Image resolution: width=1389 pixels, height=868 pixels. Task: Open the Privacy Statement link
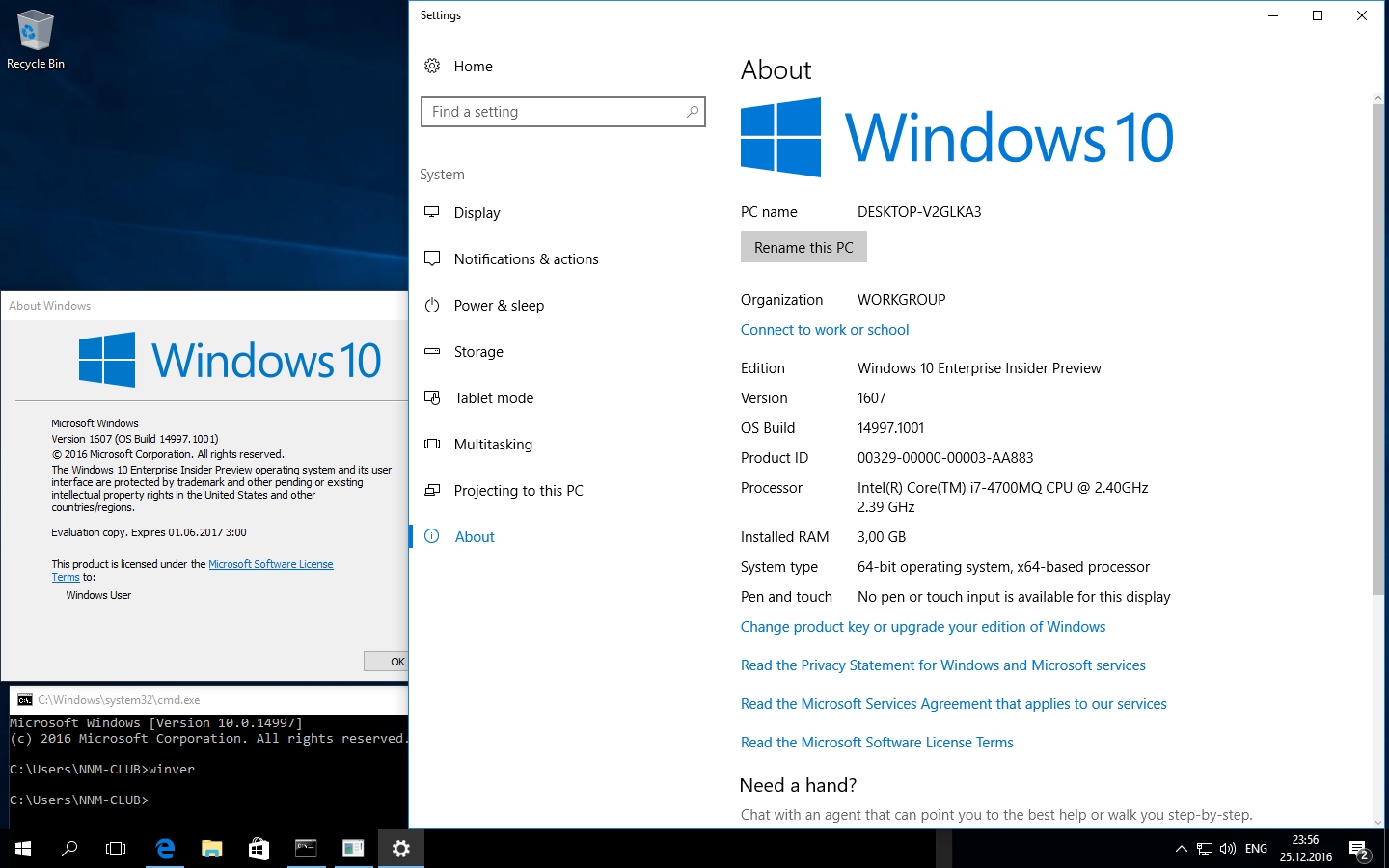point(943,665)
